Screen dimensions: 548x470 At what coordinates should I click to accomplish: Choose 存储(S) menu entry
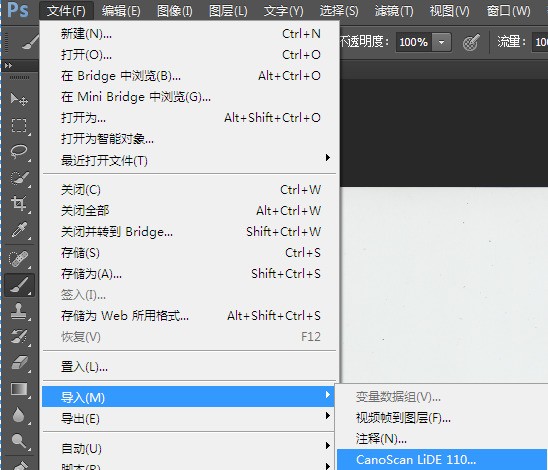click(x=190, y=253)
